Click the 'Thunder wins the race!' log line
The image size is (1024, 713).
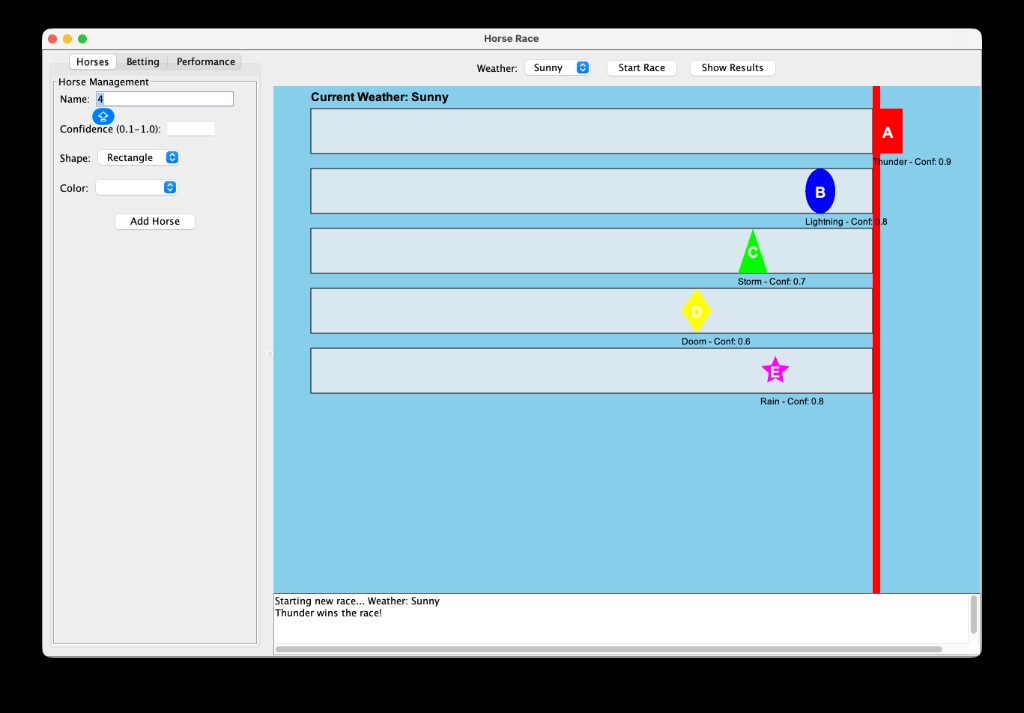click(x=328, y=613)
